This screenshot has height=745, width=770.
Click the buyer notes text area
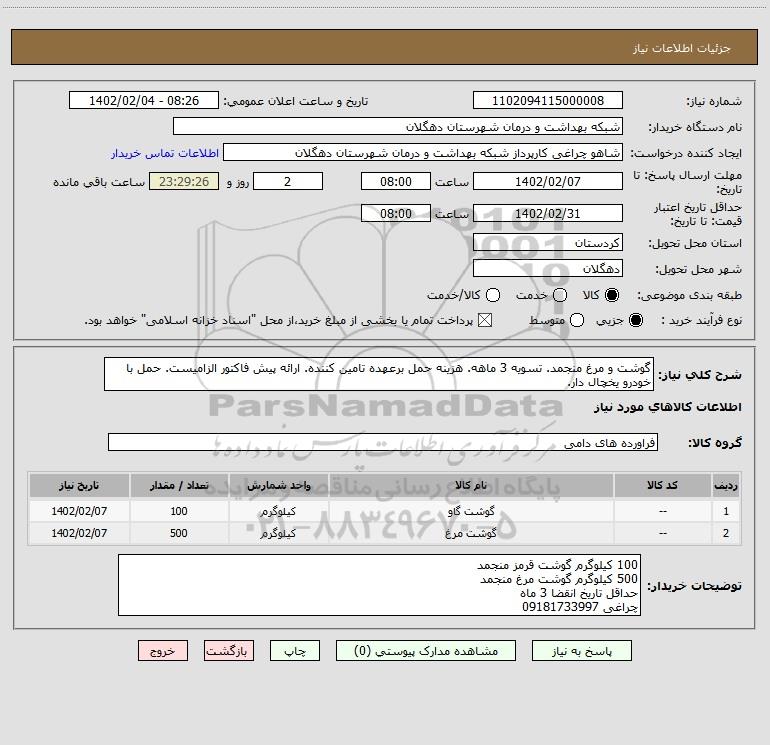pos(379,585)
